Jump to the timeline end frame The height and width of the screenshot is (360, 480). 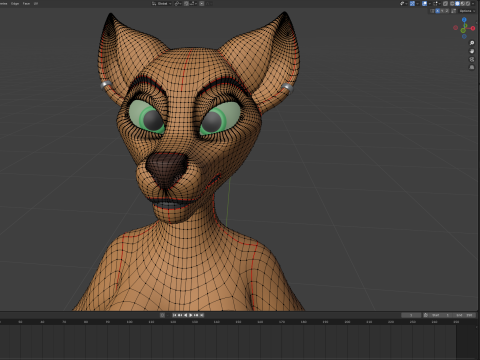coord(202,315)
